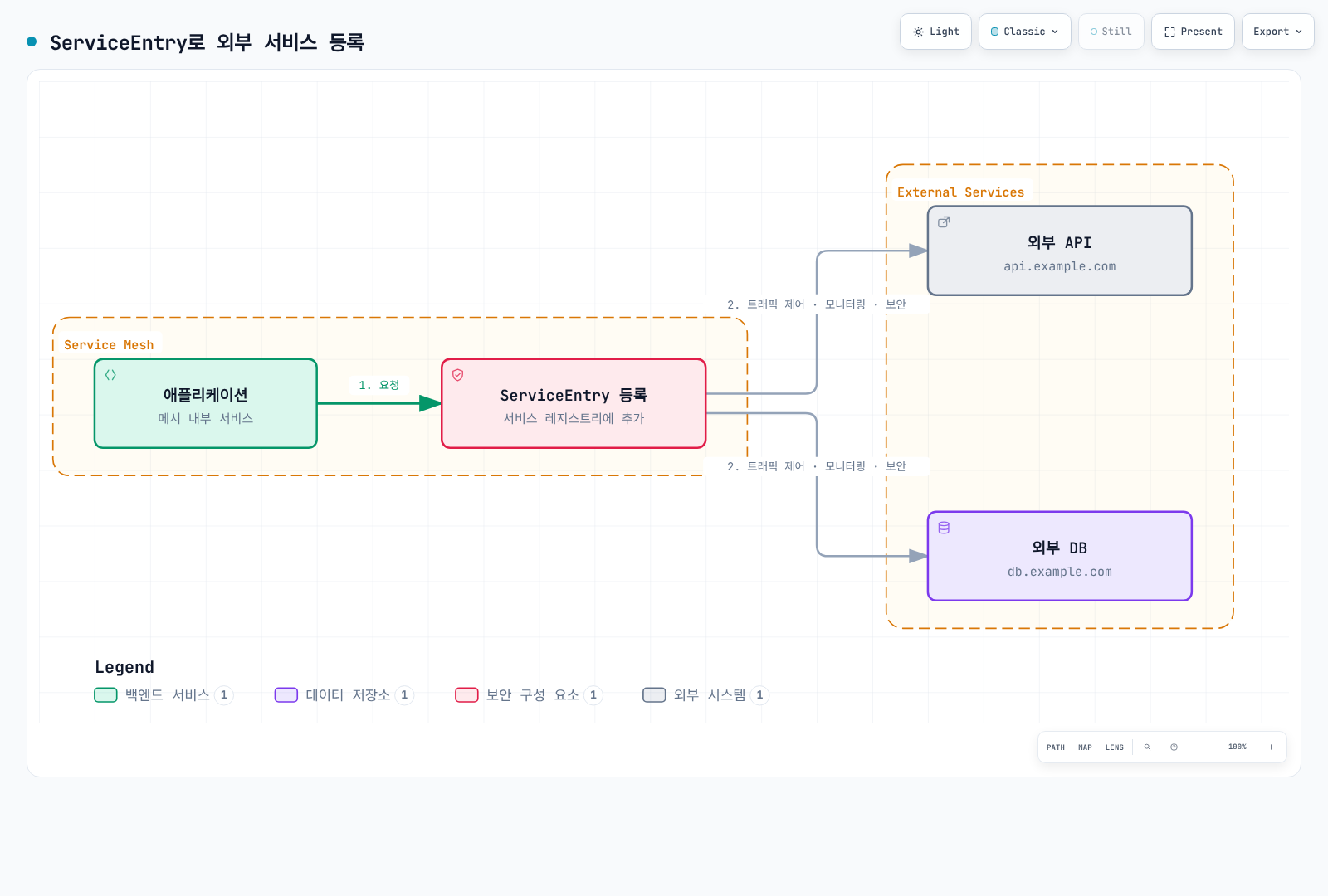The width and height of the screenshot is (1328, 896).
Task: Toggle the Light theme button
Action: [935, 32]
